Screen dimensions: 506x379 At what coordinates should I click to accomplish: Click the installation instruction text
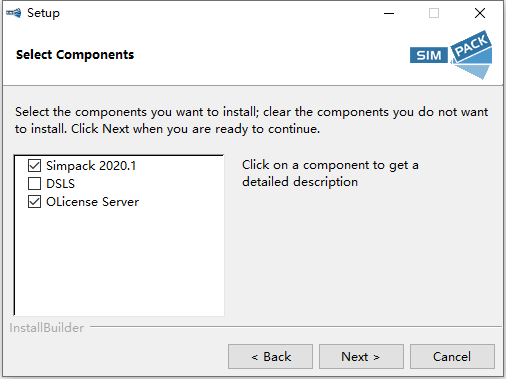coord(252,120)
